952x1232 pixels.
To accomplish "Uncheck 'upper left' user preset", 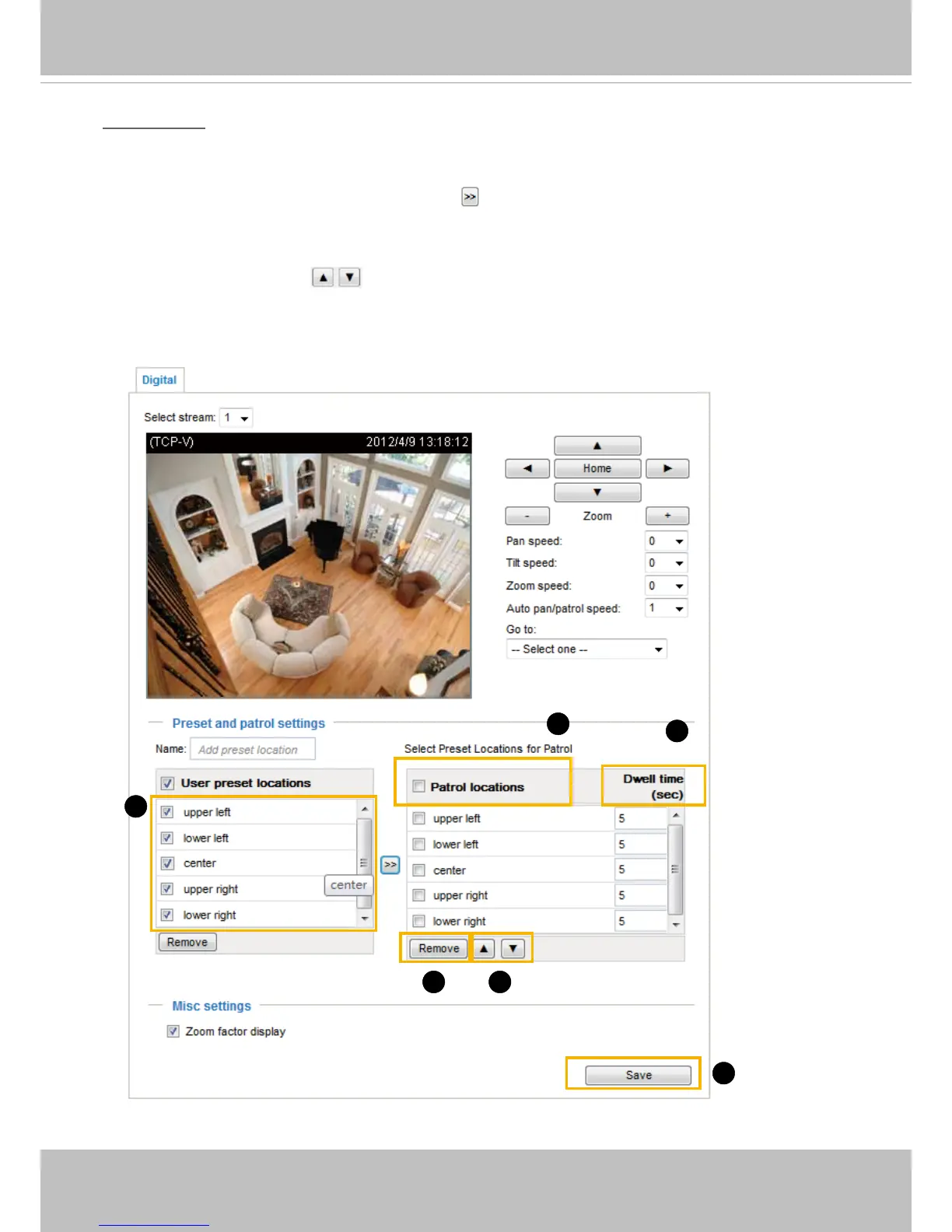I will (167, 812).
